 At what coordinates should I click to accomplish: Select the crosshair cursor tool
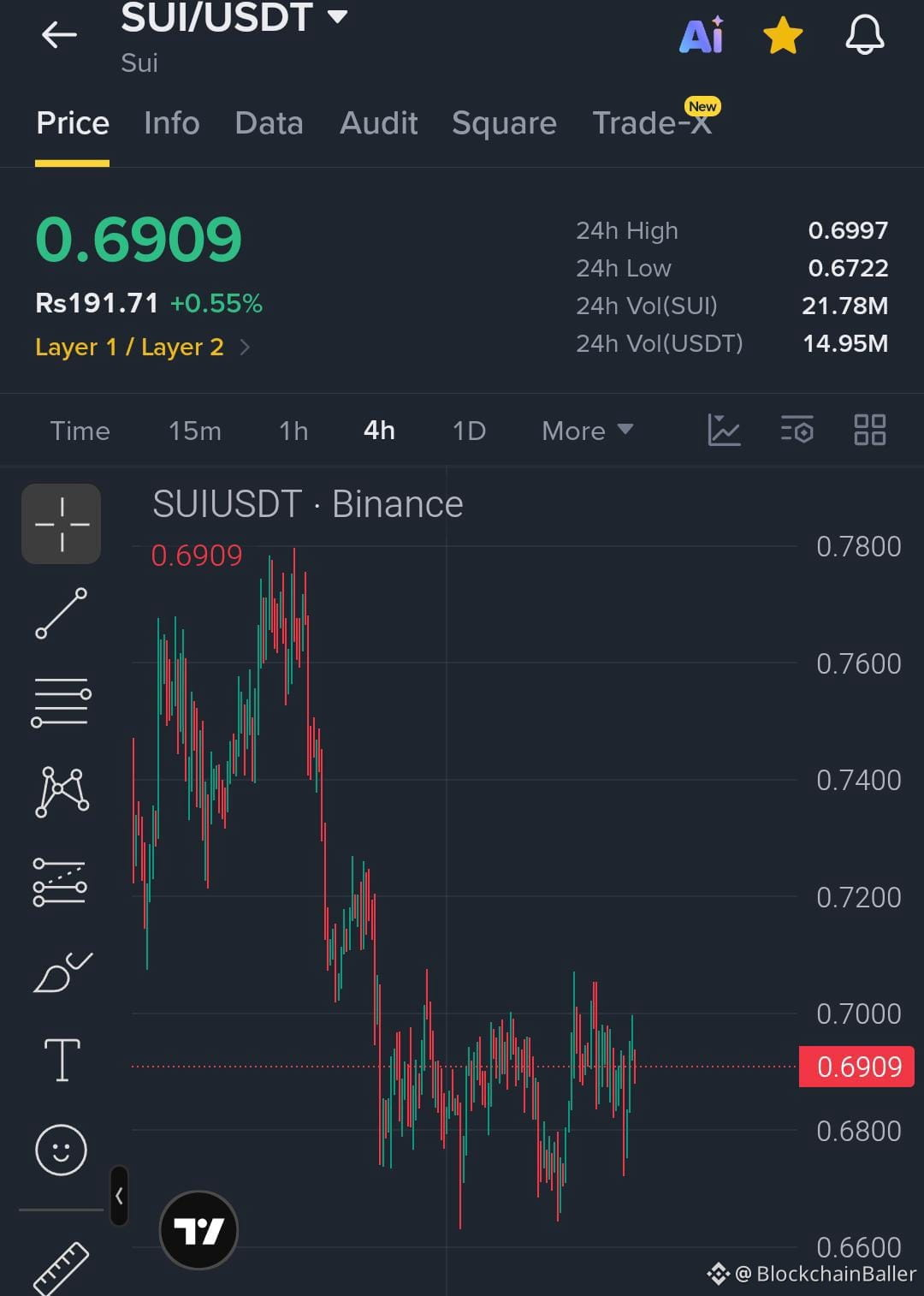pyautogui.click(x=62, y=524)
